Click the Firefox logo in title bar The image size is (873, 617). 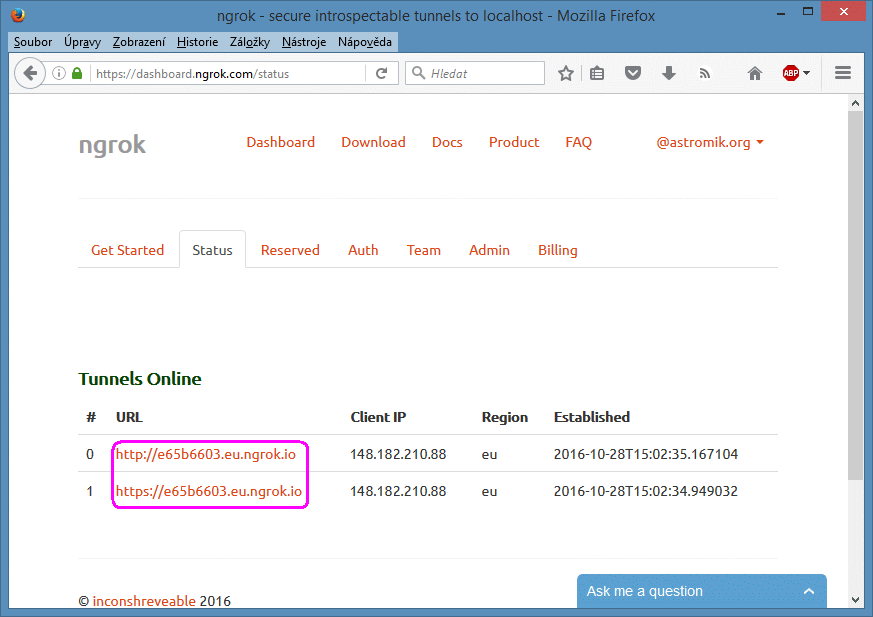(18, 15)
